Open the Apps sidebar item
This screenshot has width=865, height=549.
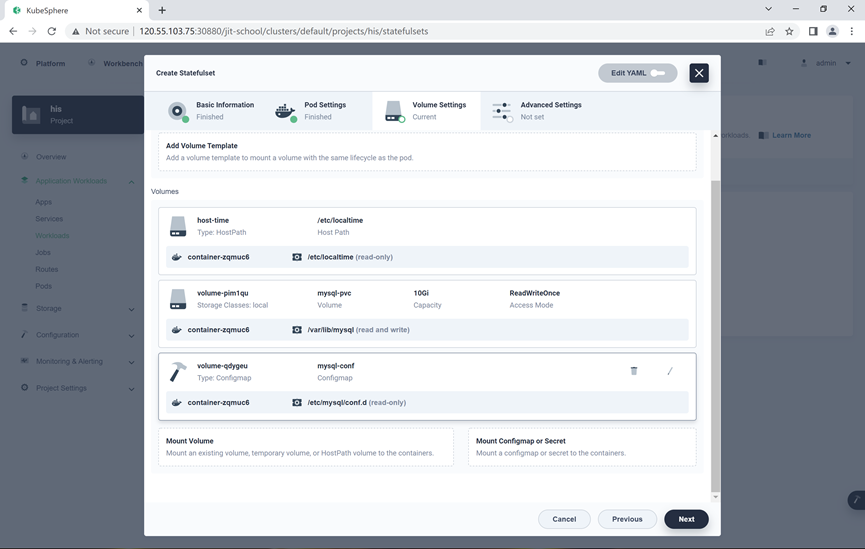[x=44, y=202]
